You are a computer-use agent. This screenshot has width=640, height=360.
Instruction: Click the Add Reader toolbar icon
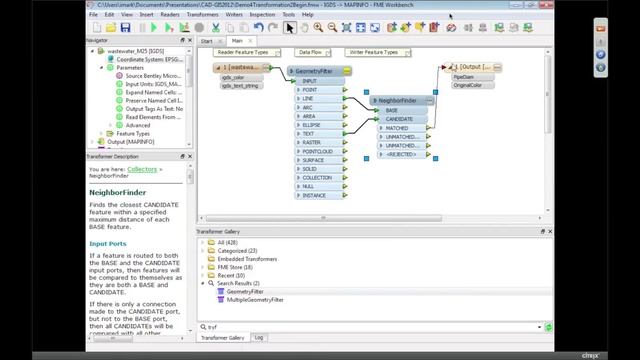click(x=392, y=28)
